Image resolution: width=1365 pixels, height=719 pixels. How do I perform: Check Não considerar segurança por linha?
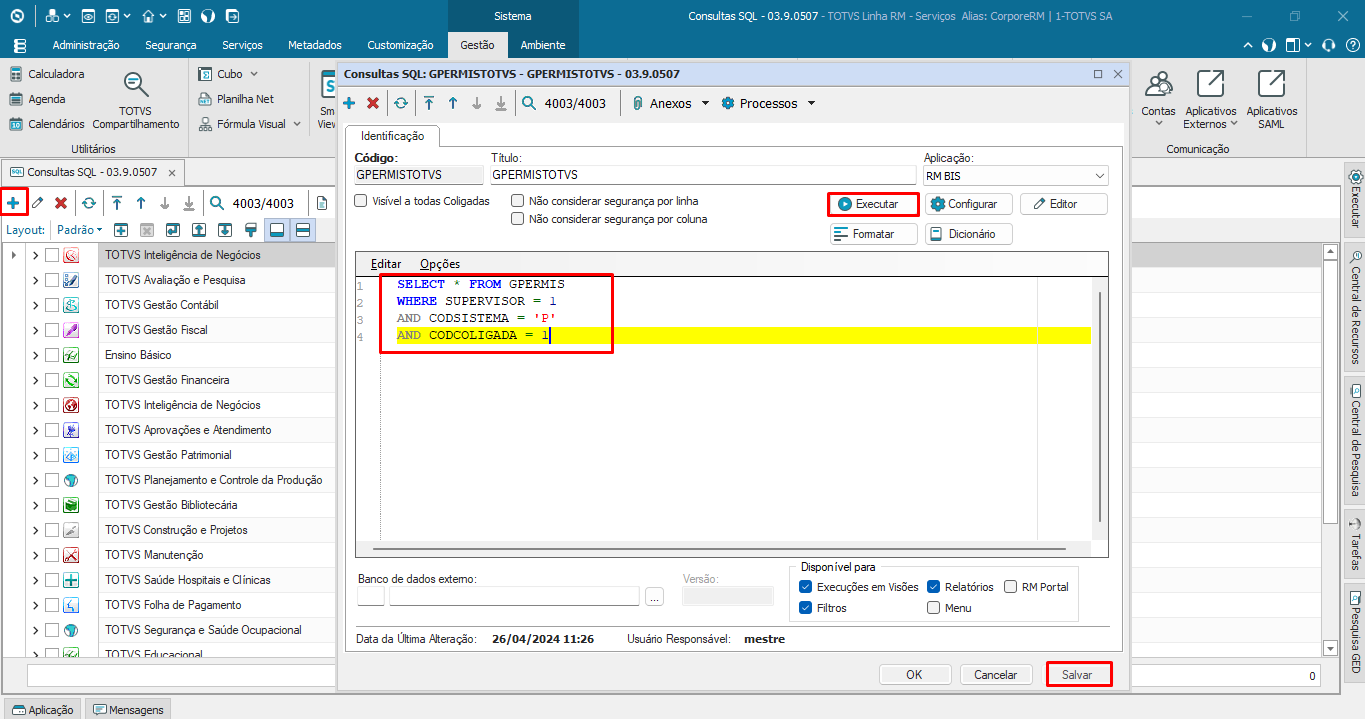(x=517, y=201)
